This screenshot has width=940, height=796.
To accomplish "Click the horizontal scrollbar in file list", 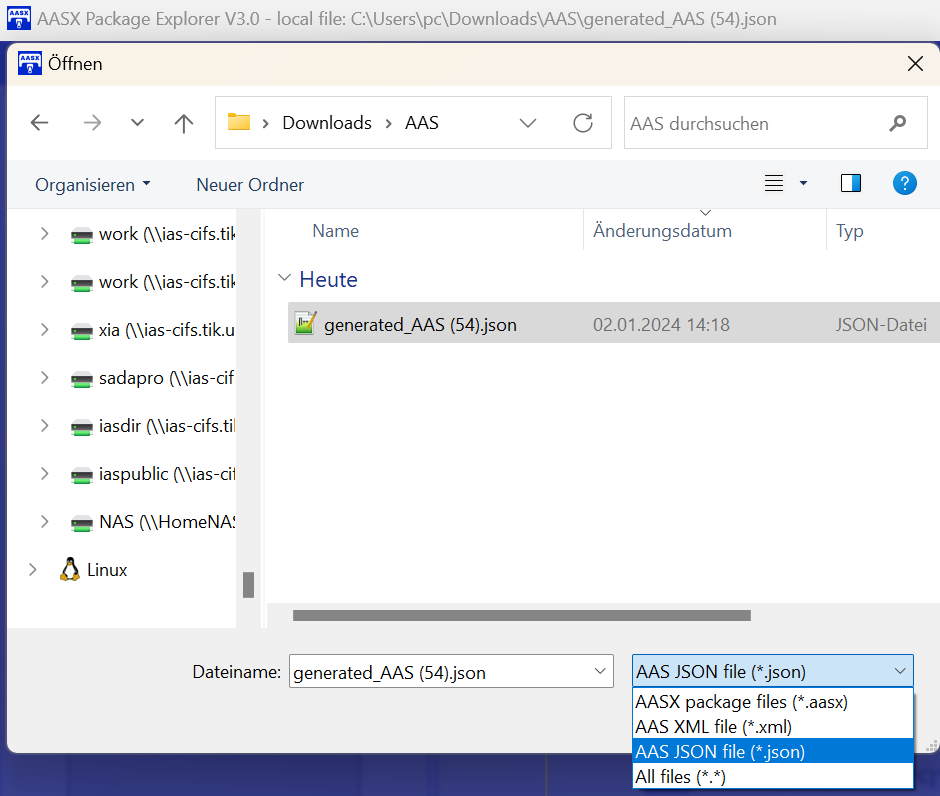I will (521, 616).
